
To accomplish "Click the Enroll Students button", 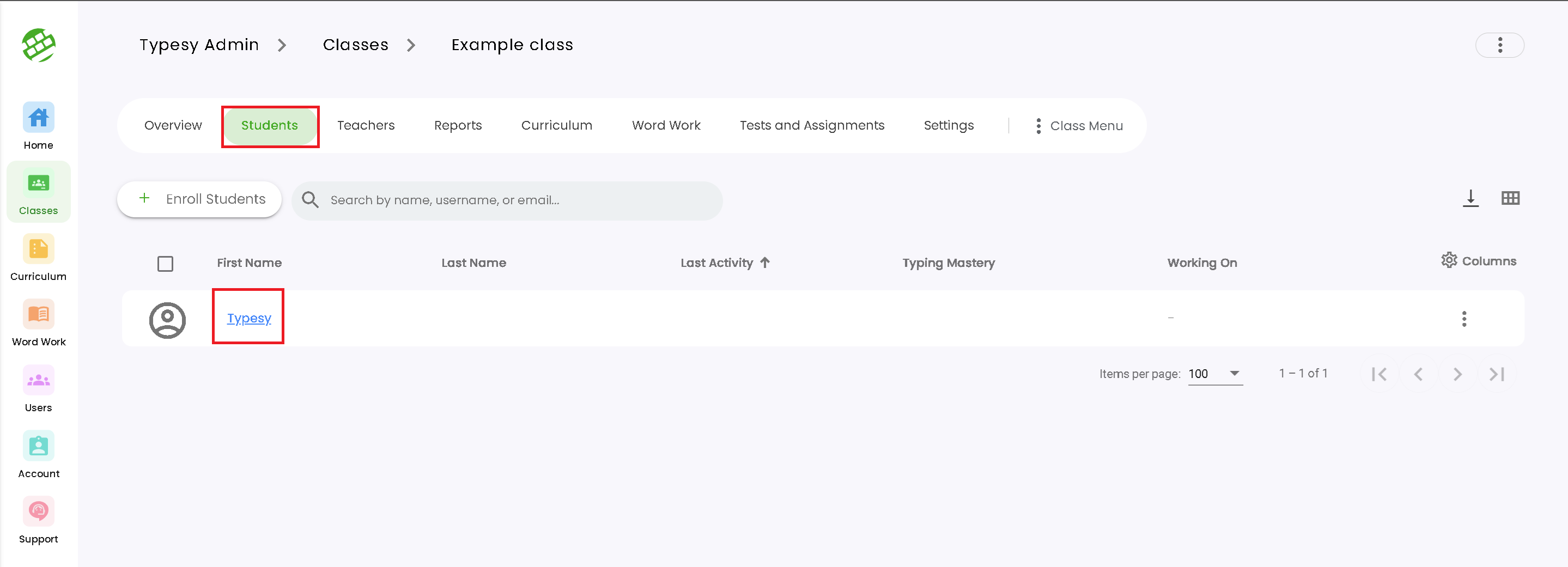I will coord(199,199).
